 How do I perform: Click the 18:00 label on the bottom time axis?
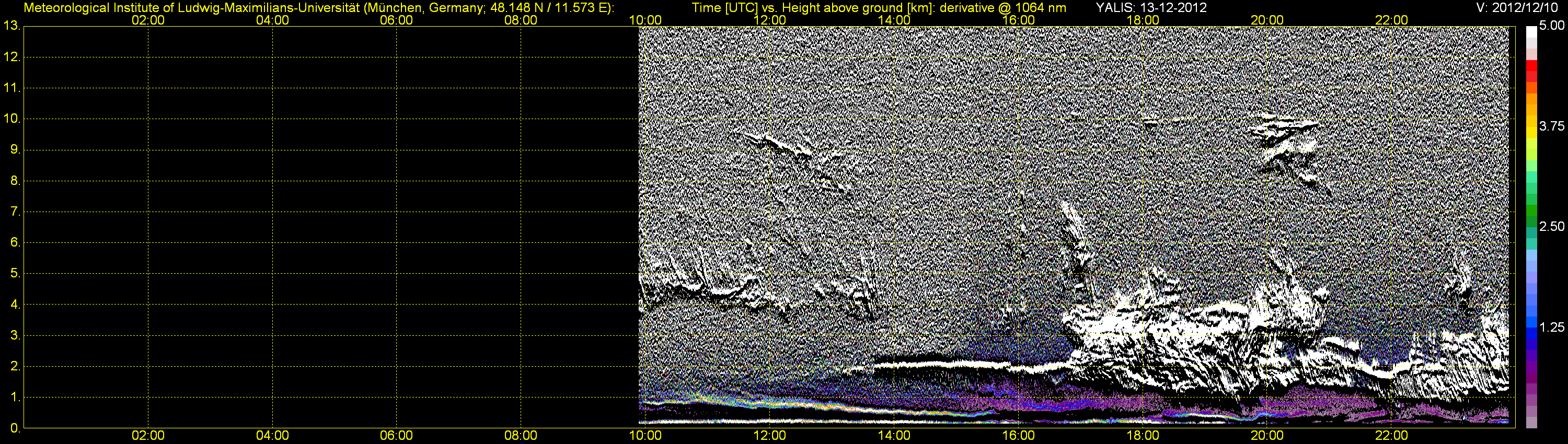pyautogui.click(x=1143, y=436)
